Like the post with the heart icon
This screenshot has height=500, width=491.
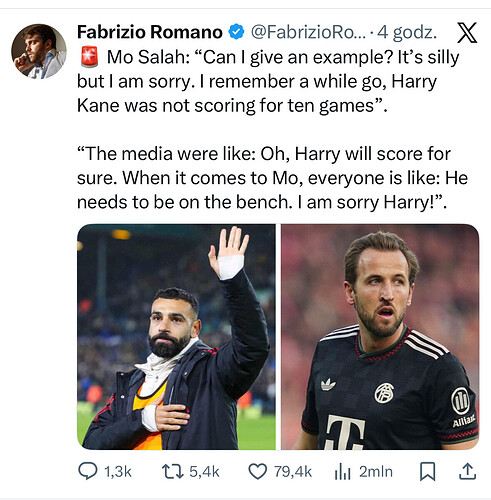click(x=258, y=472)
